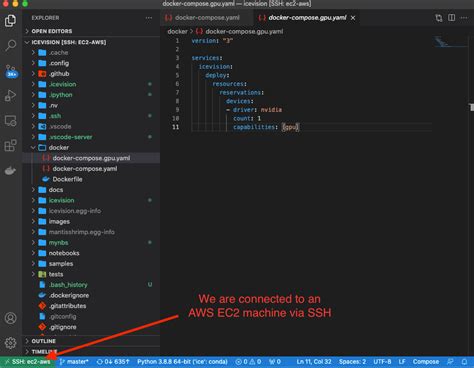Screen dimensions: 474x368
Task: Close the docker-compose.gpu.yaml tab
Action: [353, 18]
